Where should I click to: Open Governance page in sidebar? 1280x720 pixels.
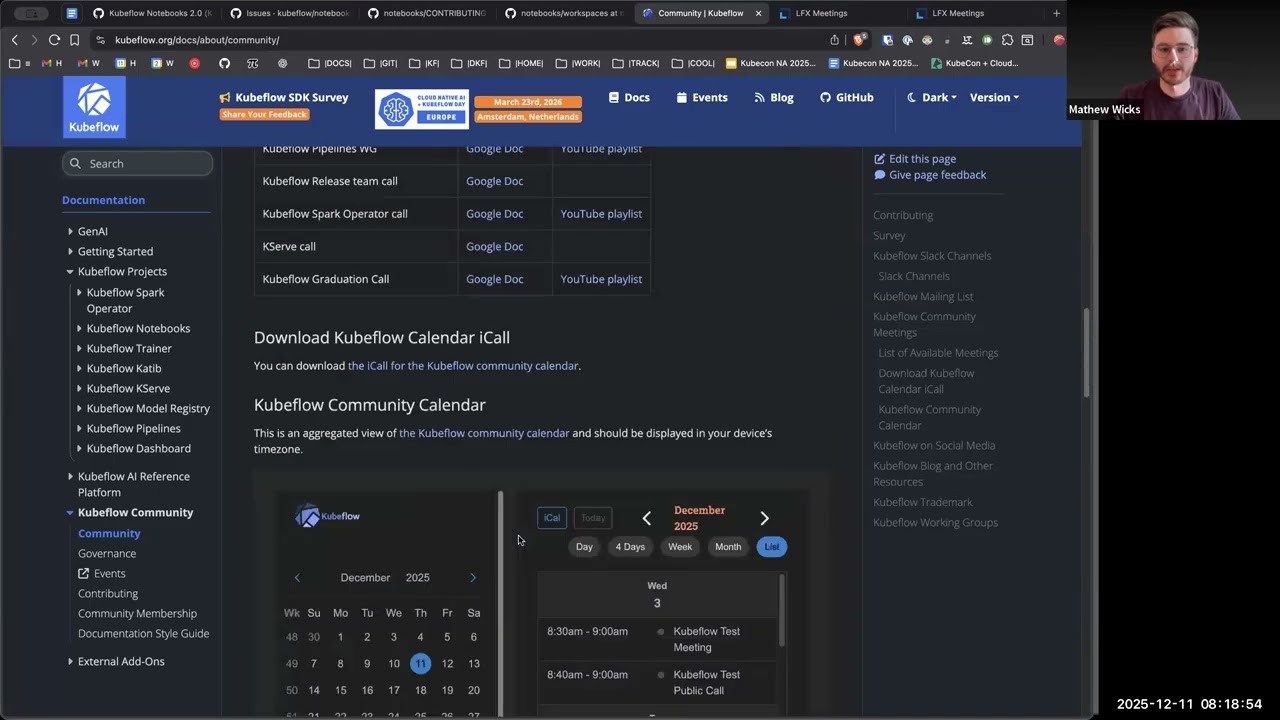coord(107,553)
